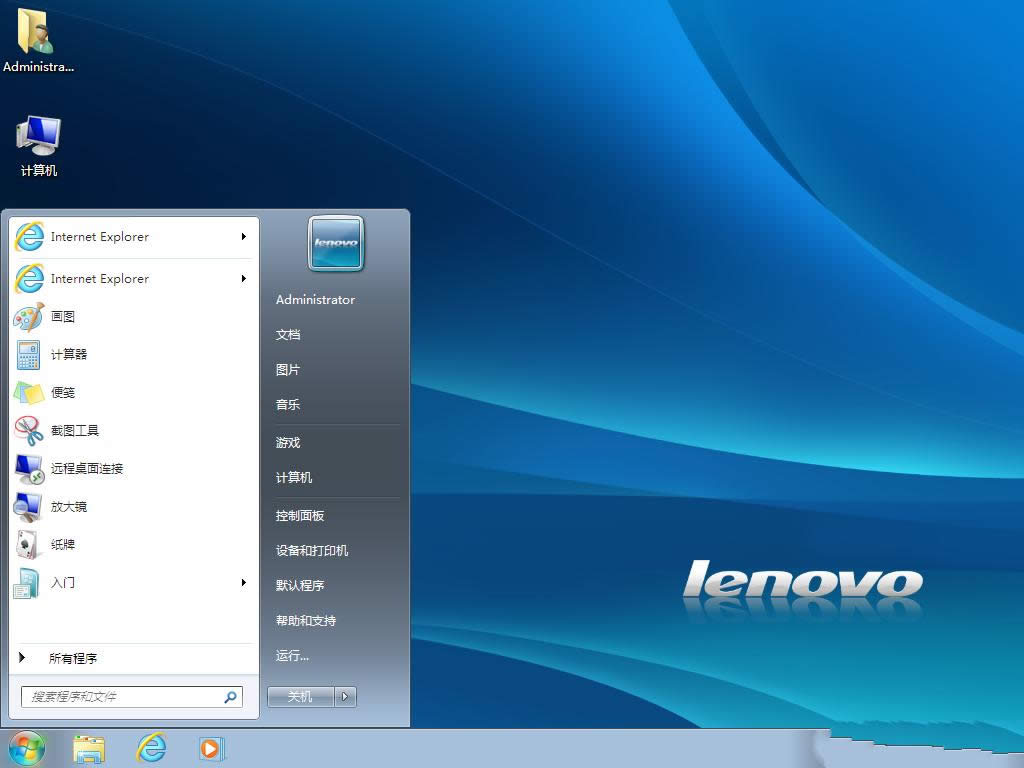Launch Windows Media Player from the taskbar
The height and width of the screenshot is (768, 1024).
(212, 747)
